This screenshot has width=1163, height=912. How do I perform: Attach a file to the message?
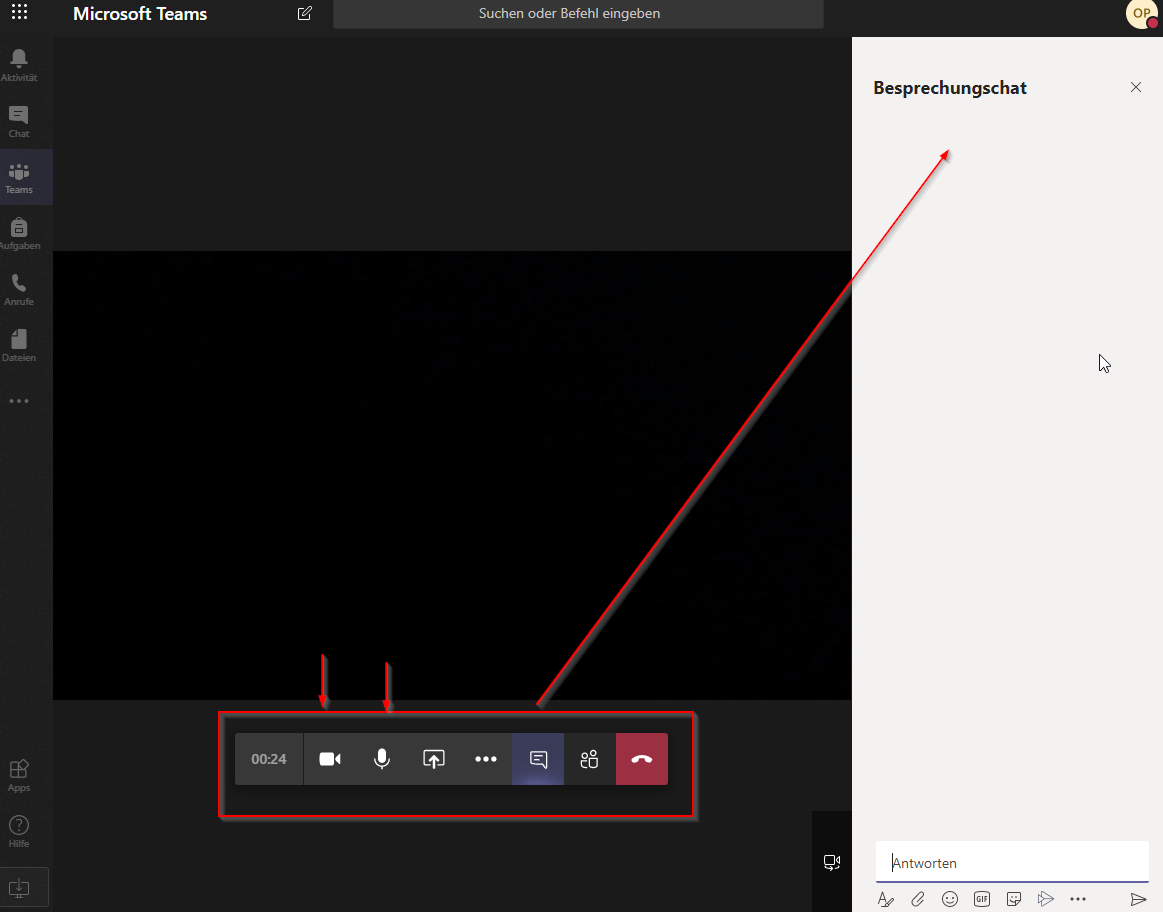918,899
